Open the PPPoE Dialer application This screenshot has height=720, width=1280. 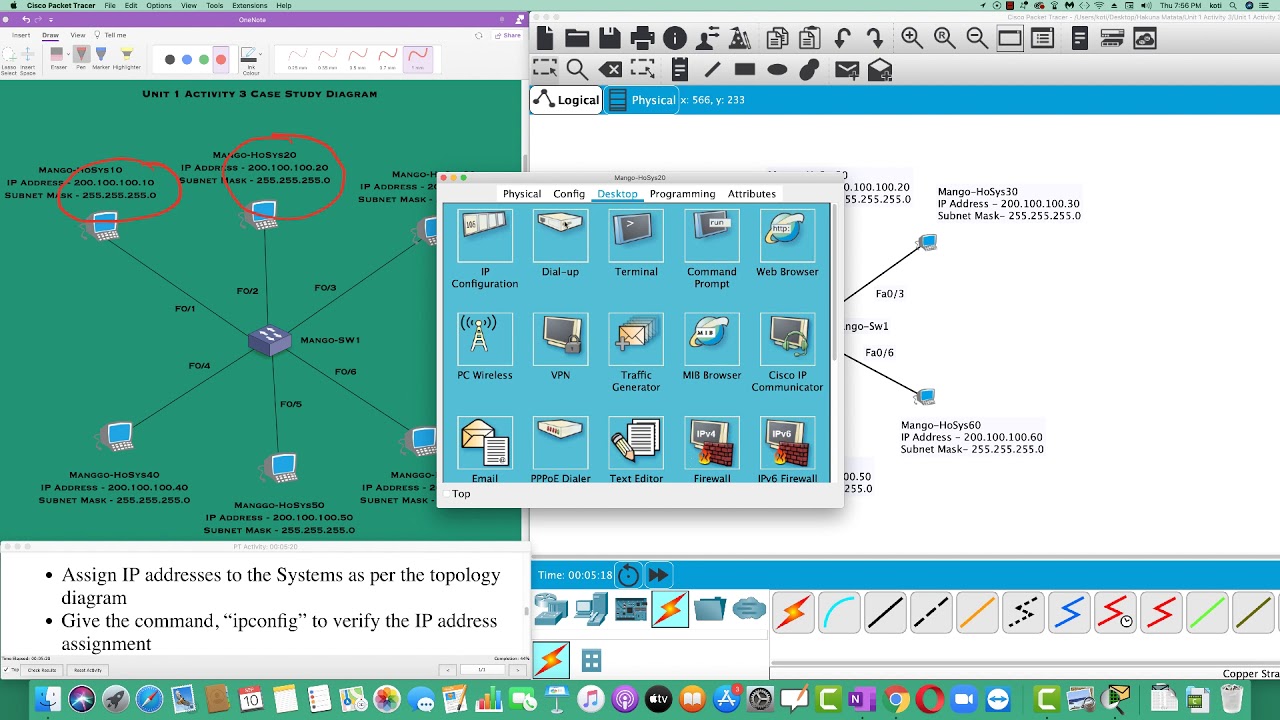tap(560, 450)
